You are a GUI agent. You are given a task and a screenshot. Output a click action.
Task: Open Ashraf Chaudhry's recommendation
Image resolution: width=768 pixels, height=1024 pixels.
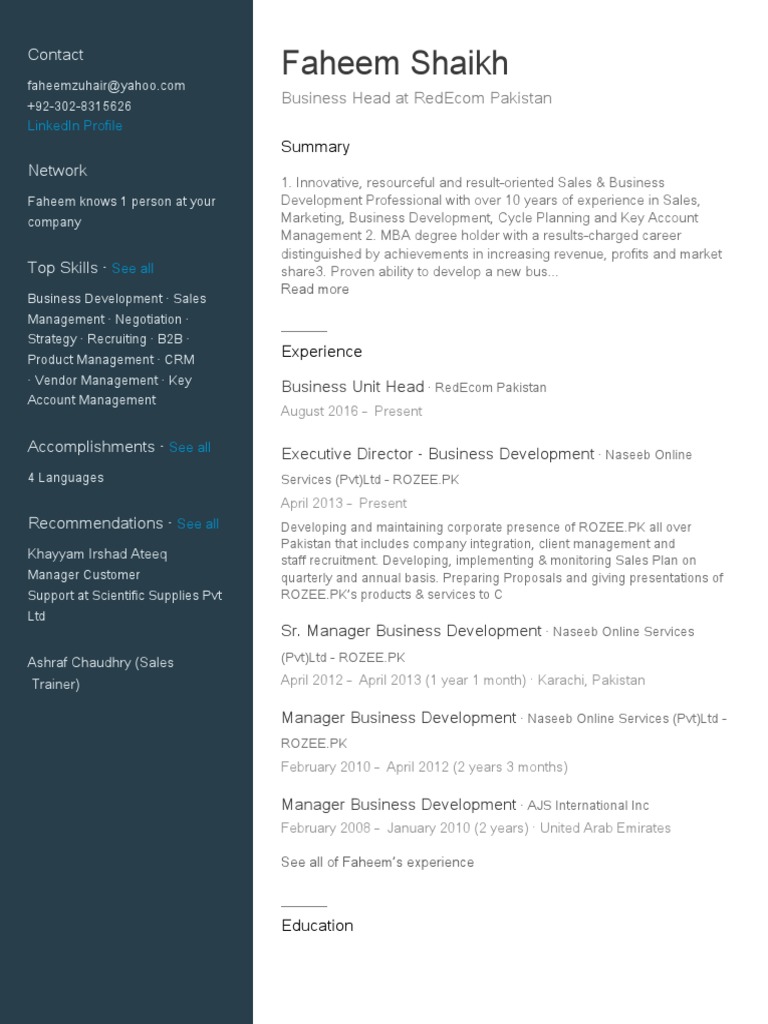[100, 663]
